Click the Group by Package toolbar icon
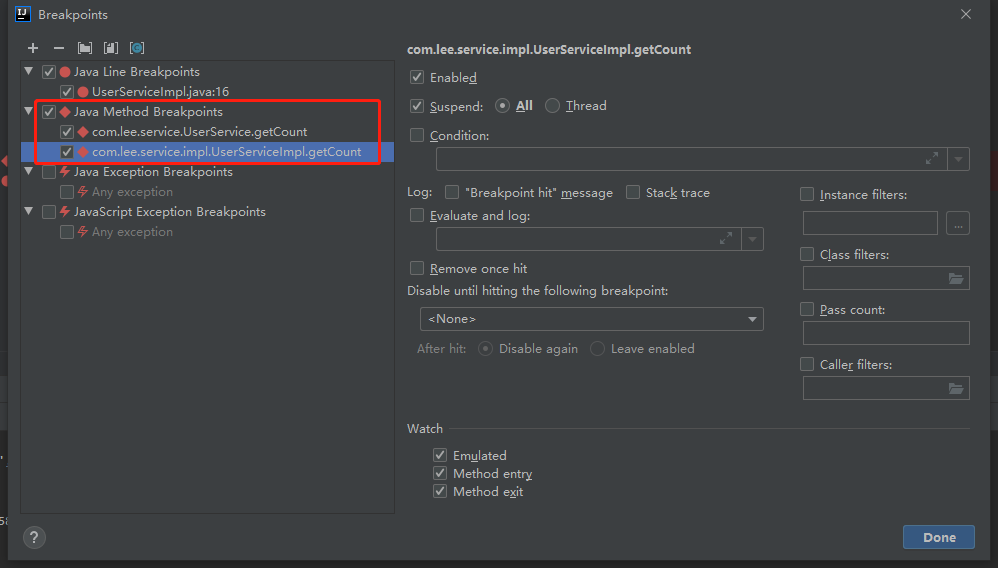998x568 pixels. point(85,48)
